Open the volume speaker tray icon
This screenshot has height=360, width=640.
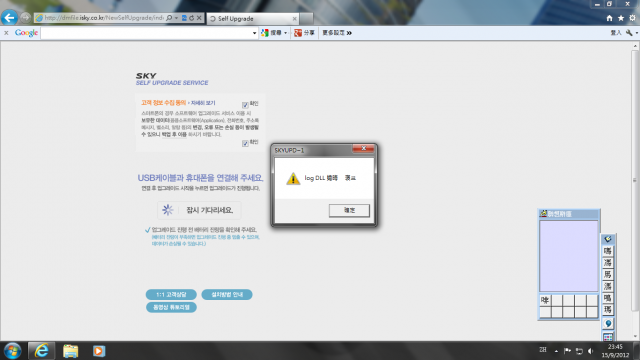pyautogui.click(x=590, y=351)
